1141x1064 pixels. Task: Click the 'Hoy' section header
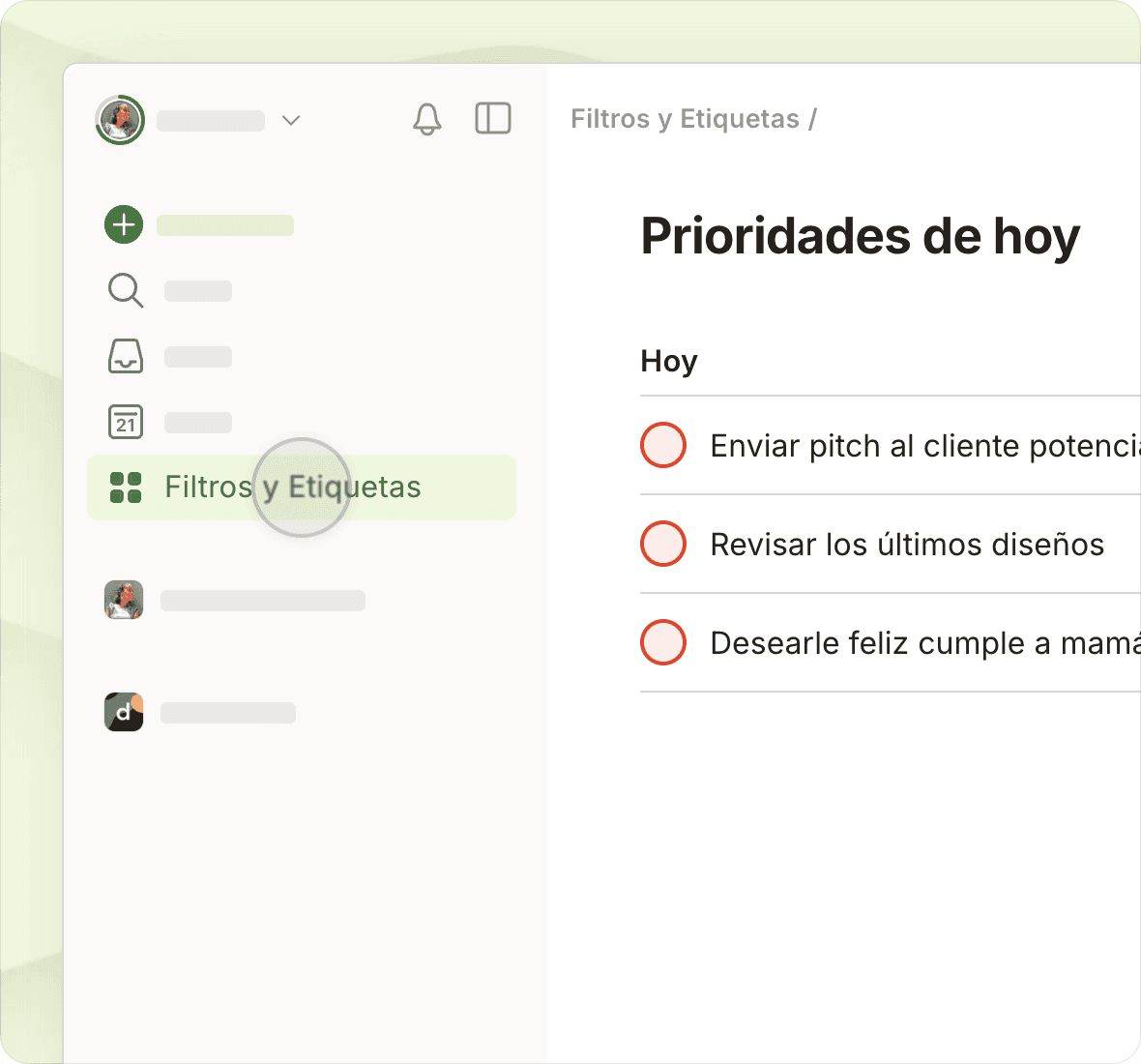pos(668,361)
